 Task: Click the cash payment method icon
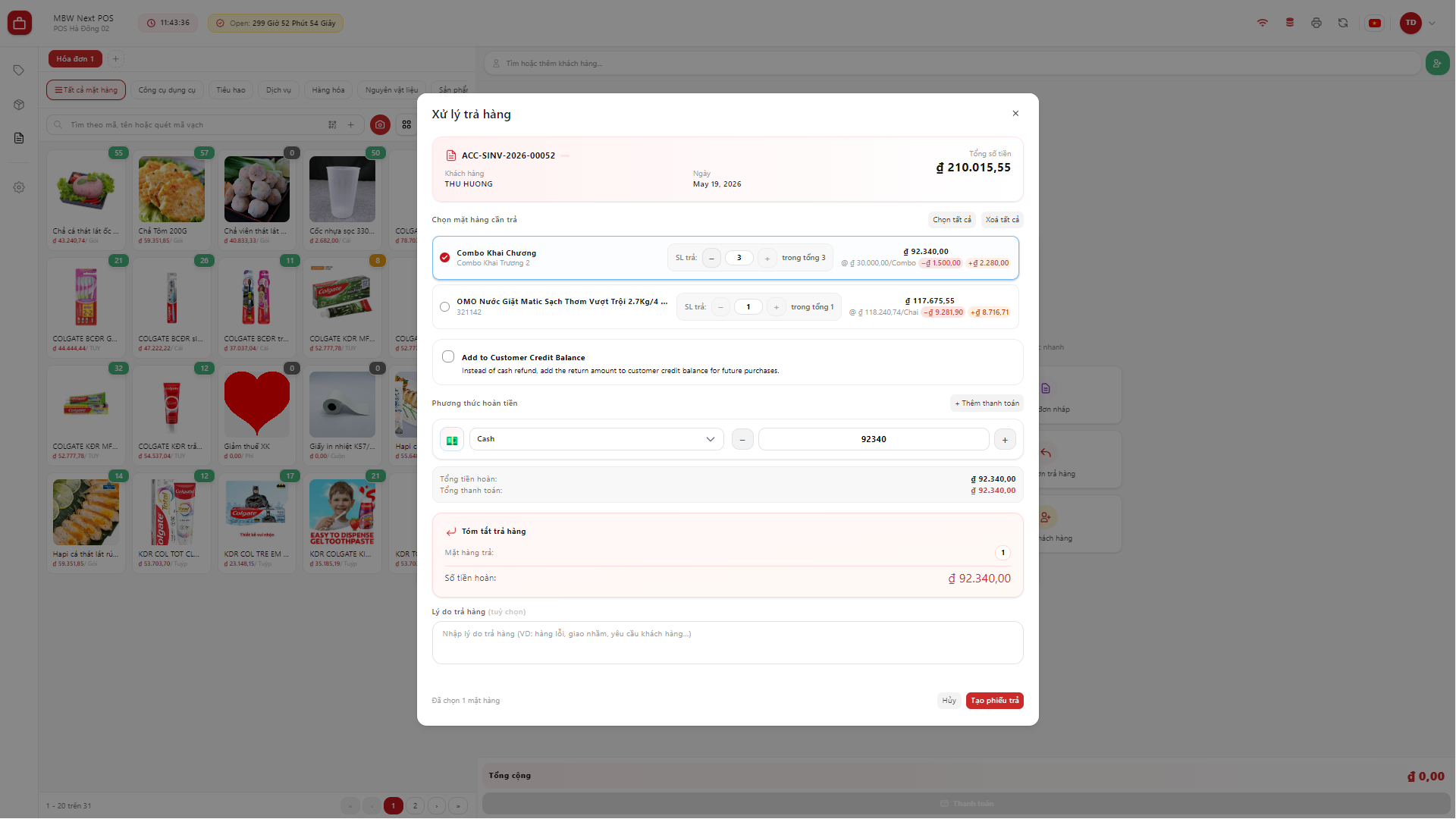tap(452, 440)
